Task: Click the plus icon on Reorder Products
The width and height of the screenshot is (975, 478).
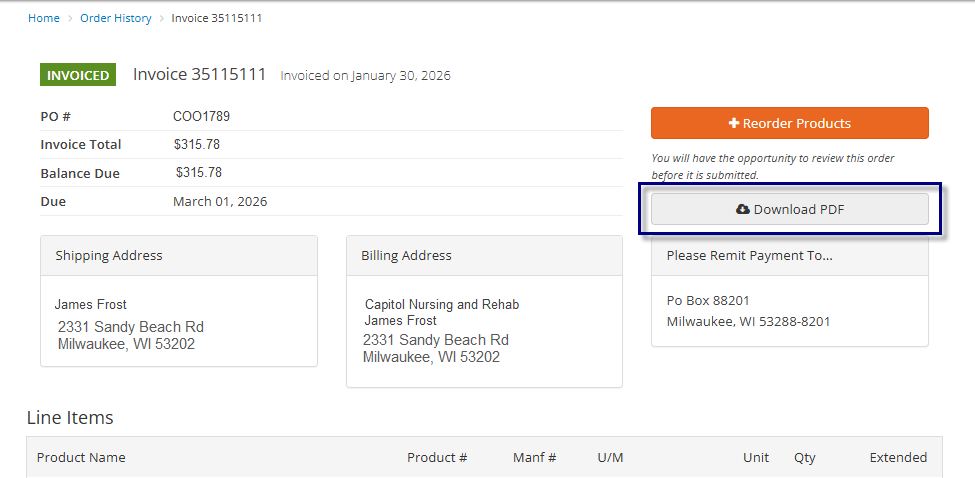Action: (x=734, y=123)
